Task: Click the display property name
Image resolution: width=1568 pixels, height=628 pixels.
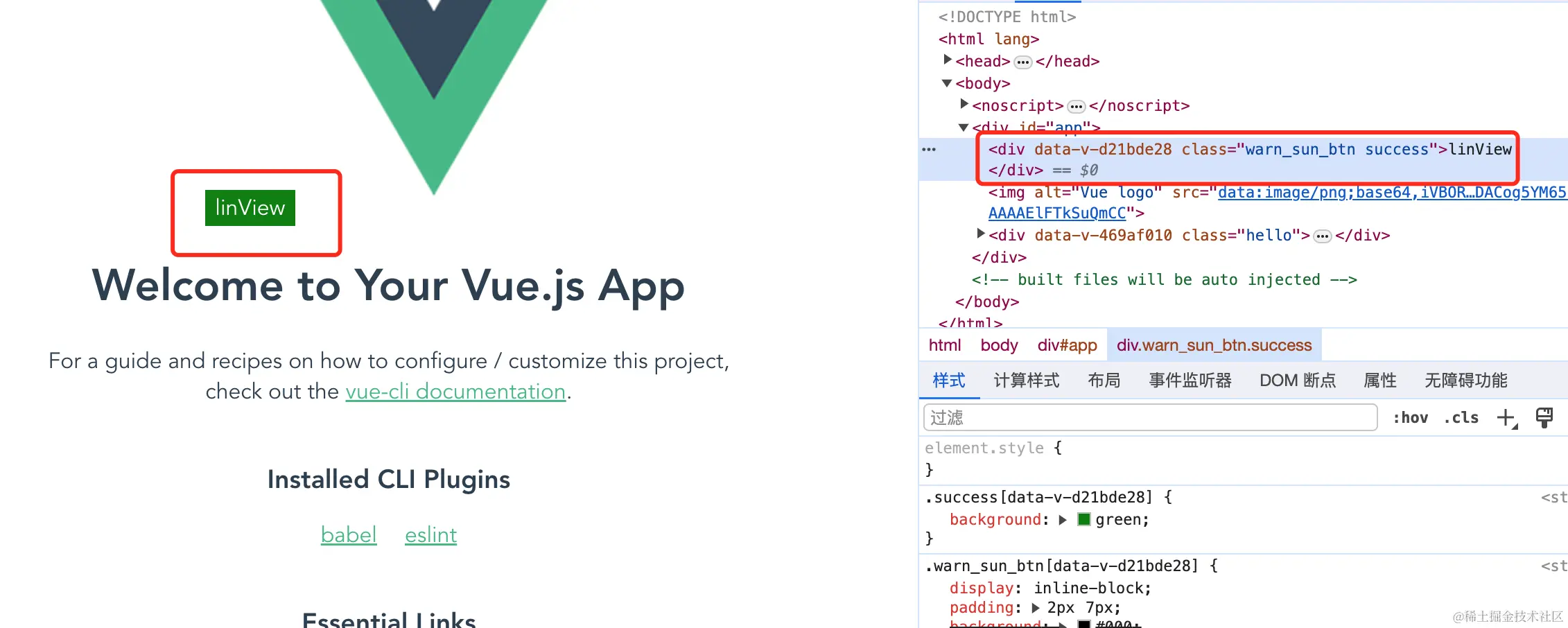Action: point(982,588)
